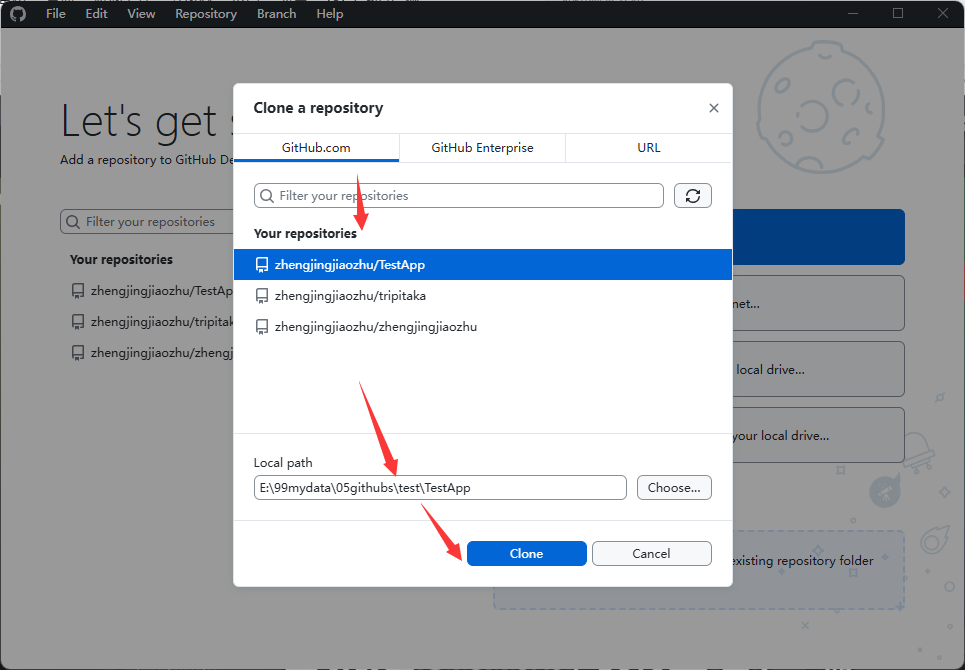Switch to the GitHub Enterprise tab
Screen dimensions: 965x670
coord(482,148)
